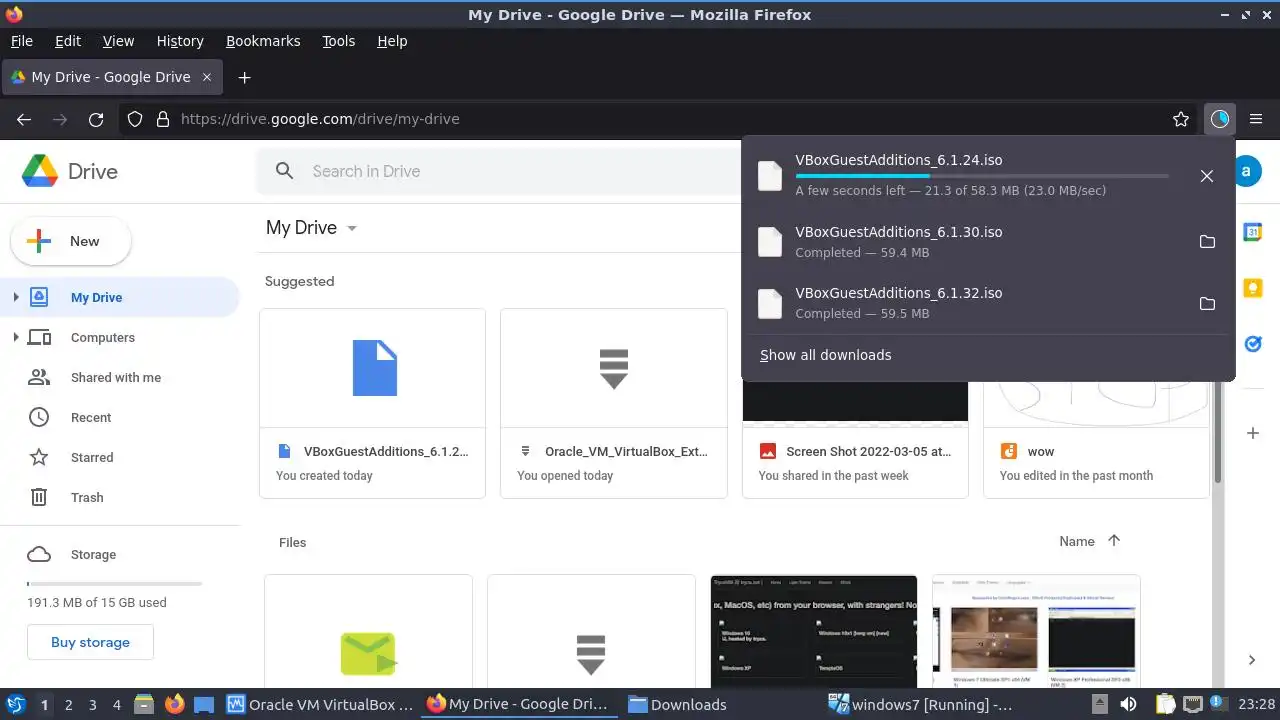The width and height of the screenshot is (1280, 720).
Task: Open the Google account avatar
Action: [1246, 171]
